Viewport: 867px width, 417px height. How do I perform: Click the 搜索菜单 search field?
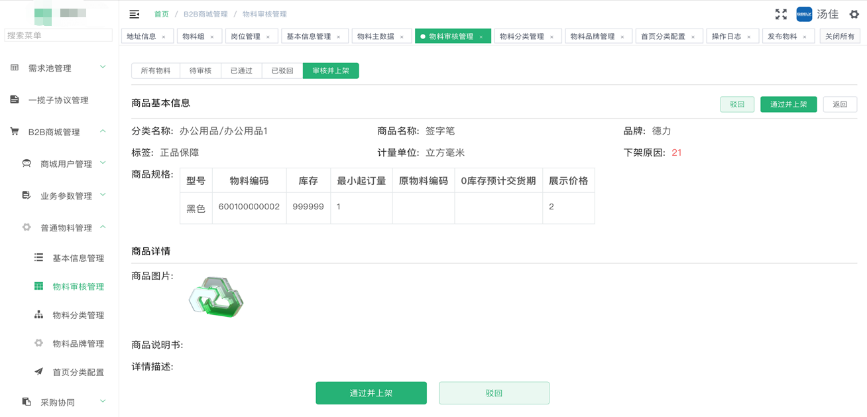58,35
